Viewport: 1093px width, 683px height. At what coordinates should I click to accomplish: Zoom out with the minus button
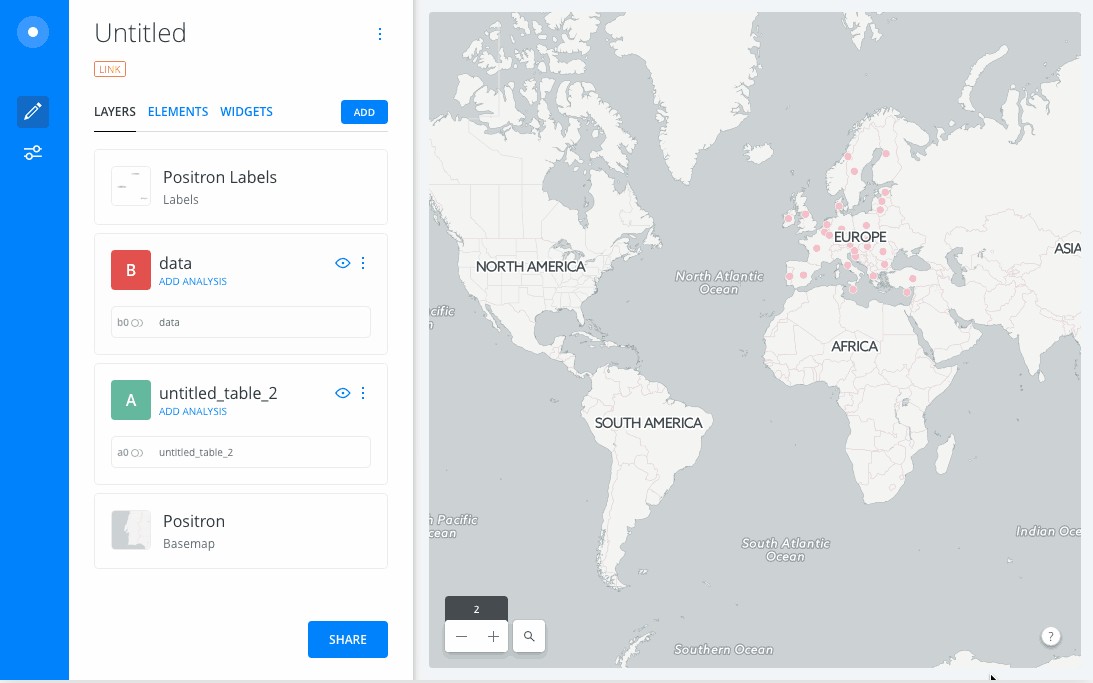[461, 636]
